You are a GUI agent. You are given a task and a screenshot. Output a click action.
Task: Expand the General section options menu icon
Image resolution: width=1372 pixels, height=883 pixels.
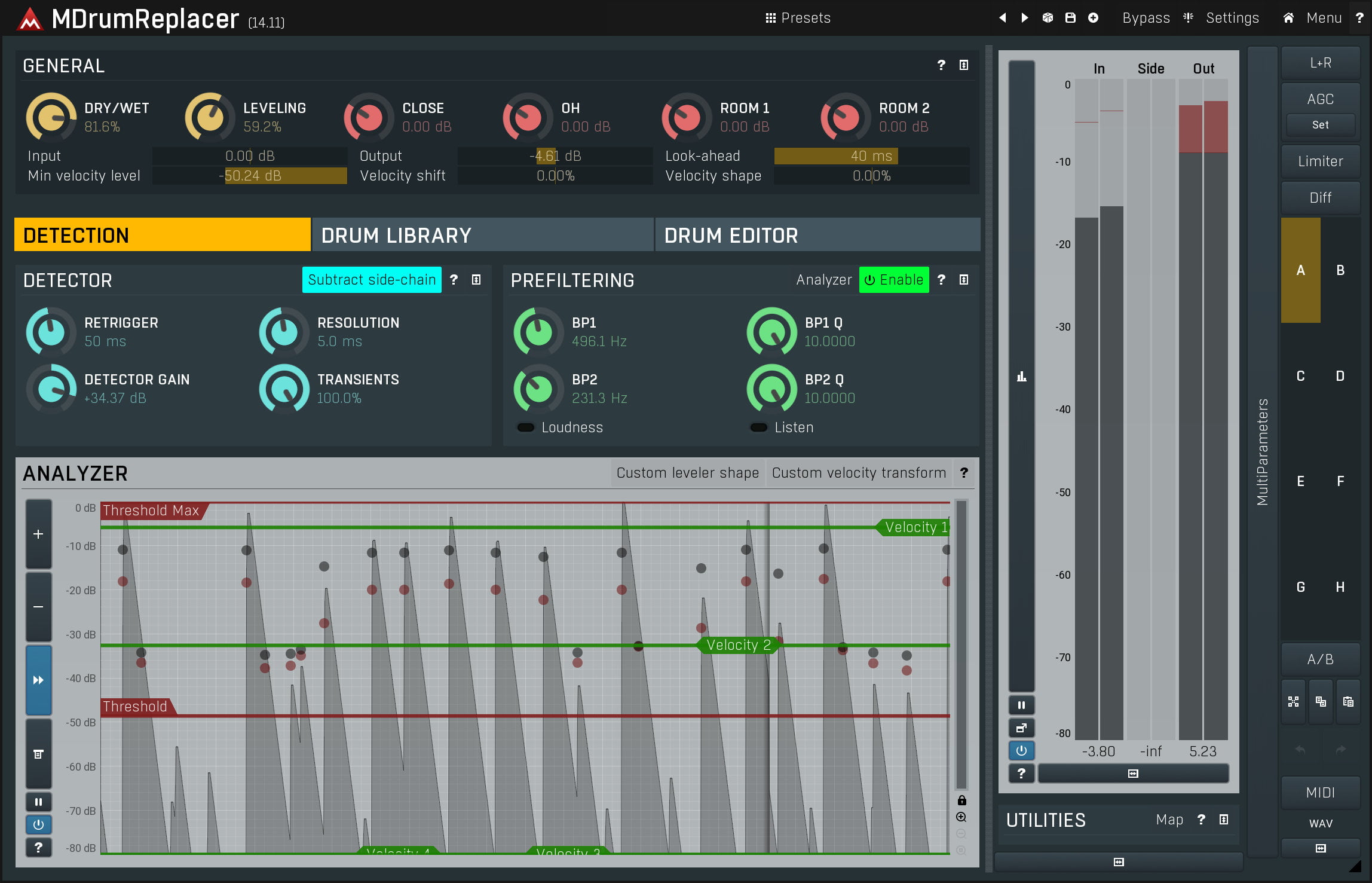tap(964, 65)
